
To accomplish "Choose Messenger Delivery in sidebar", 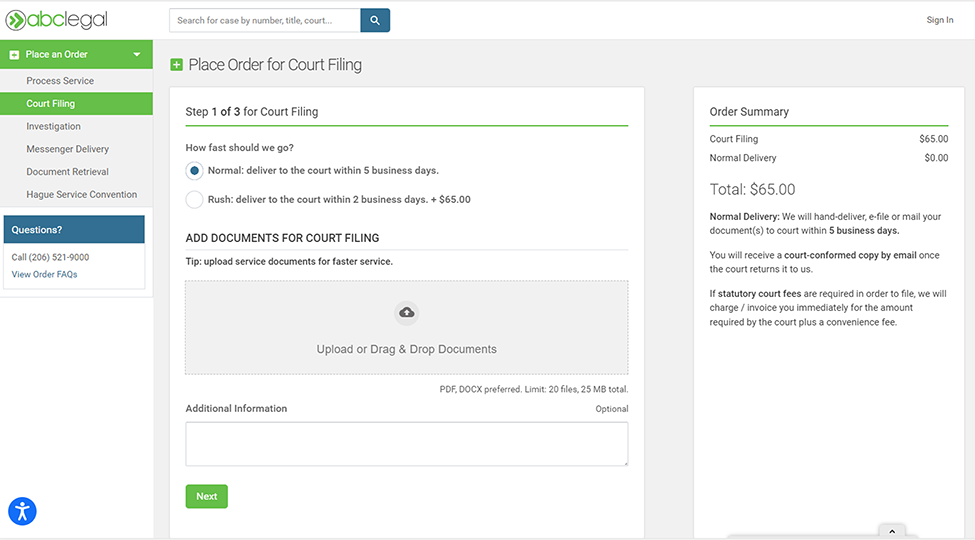I will 68,149.
